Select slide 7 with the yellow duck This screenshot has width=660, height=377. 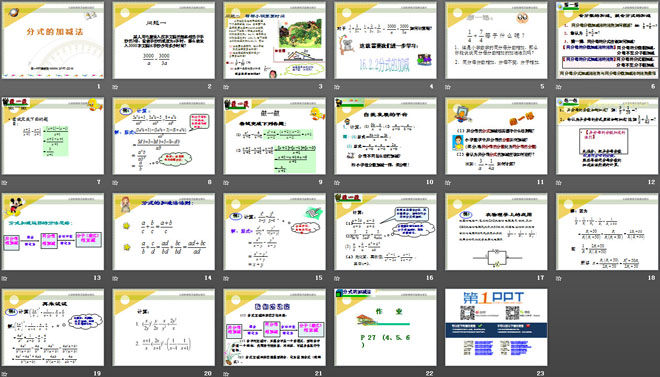pos(53,136)
